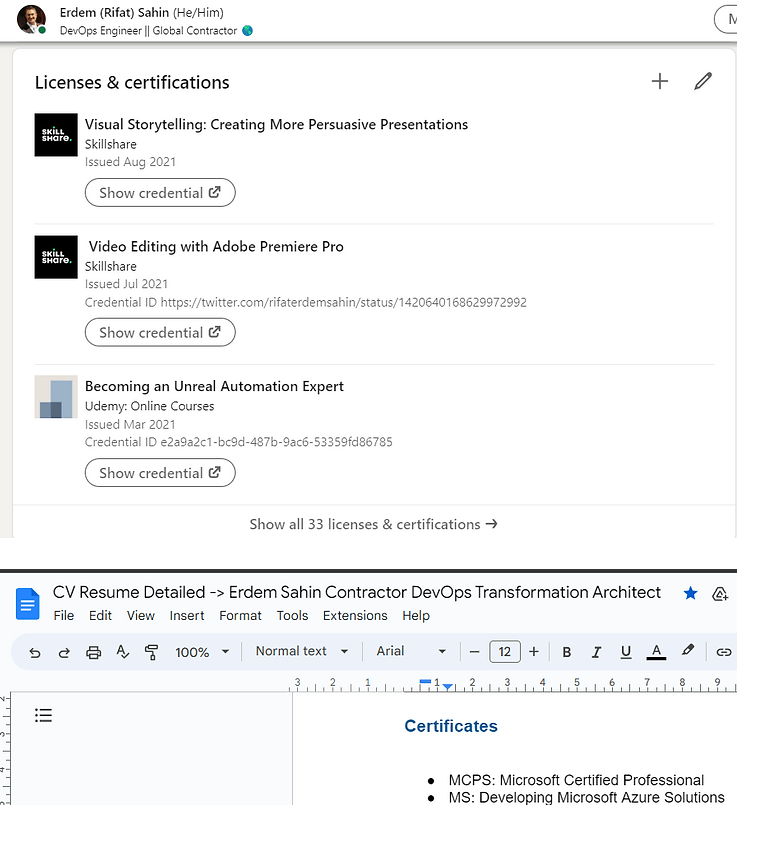Add a new license or certification
772x841 pixels.
pyautogui.click(x=659, y=82)
